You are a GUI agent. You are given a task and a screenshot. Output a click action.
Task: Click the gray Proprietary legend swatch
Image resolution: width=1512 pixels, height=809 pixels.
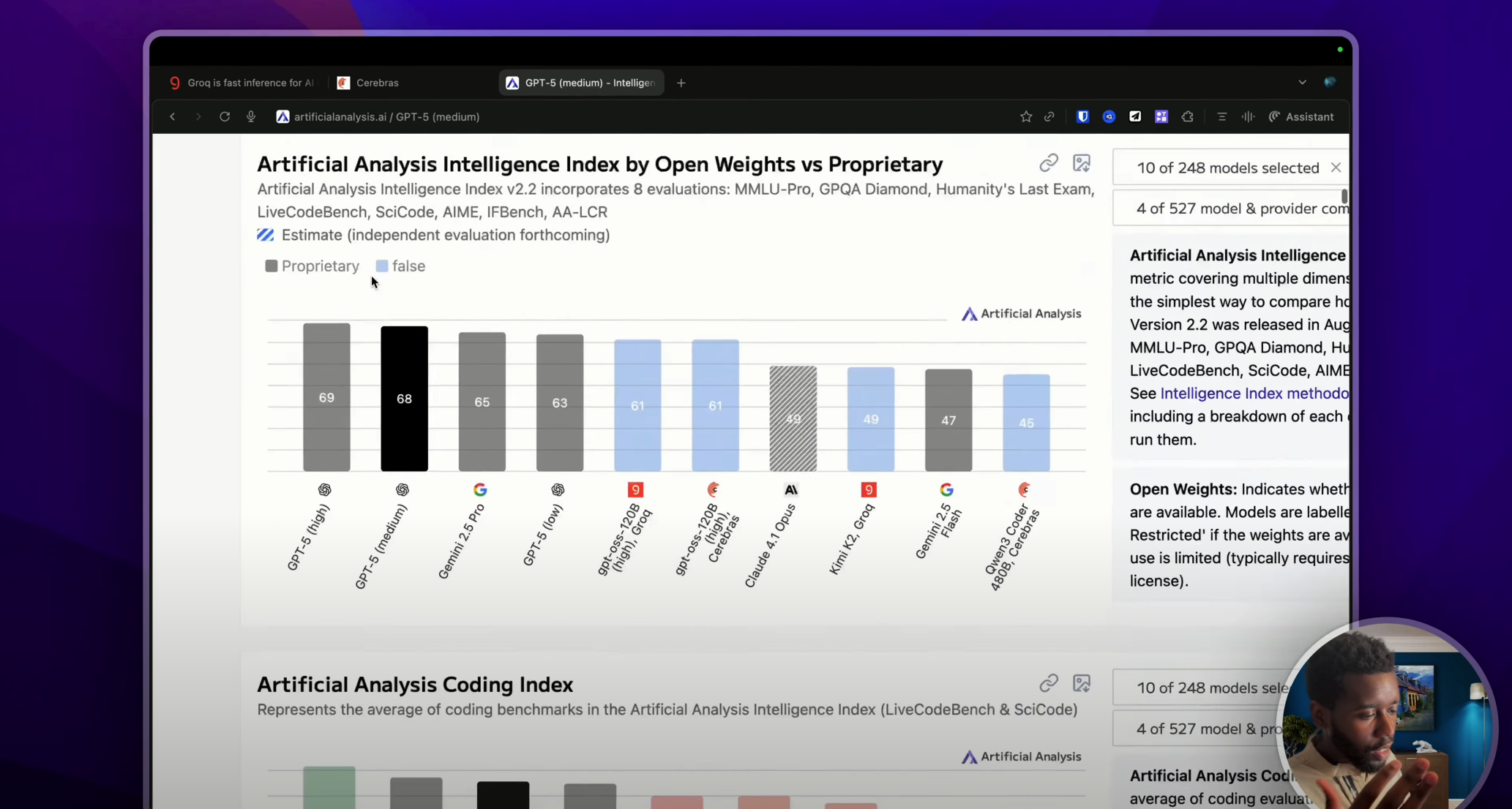pos(272,266)
